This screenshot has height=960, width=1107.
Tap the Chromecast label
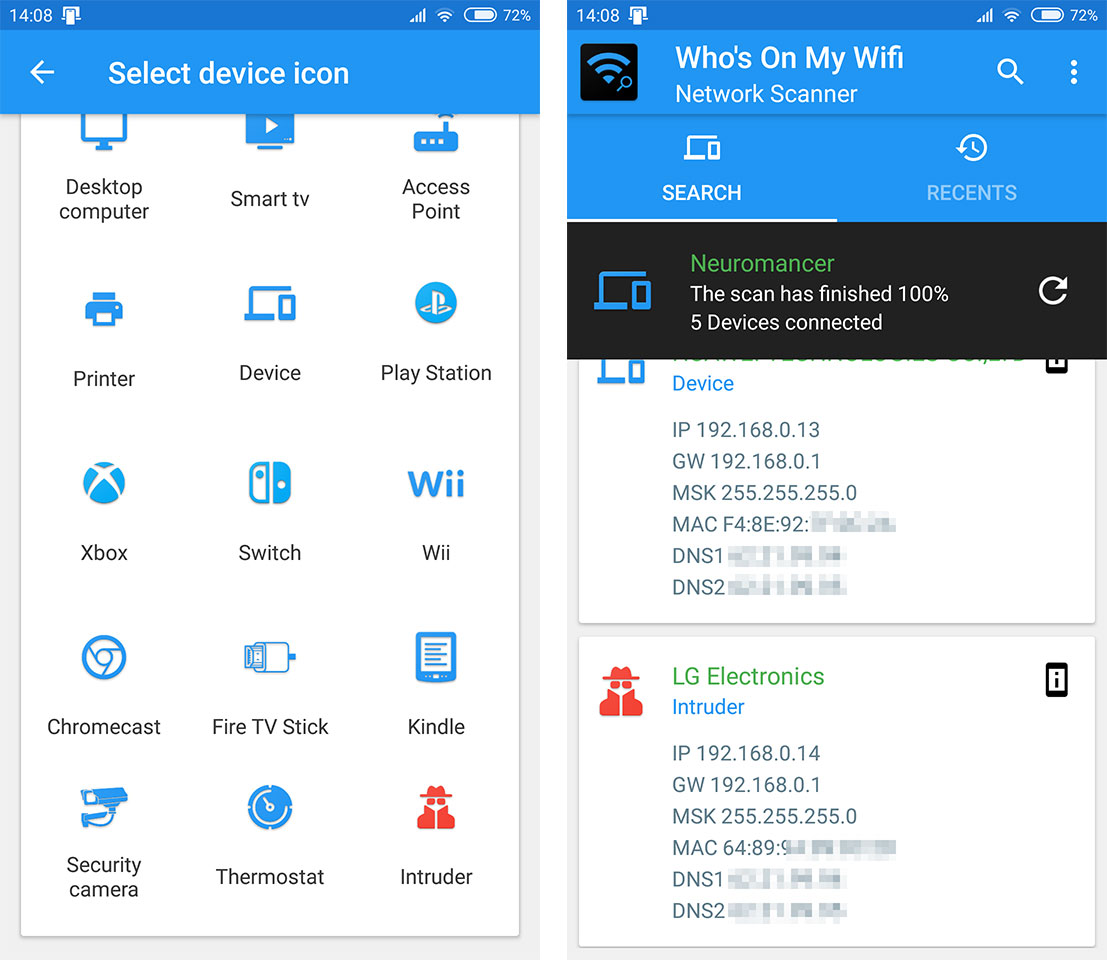(x=104, y=727)
